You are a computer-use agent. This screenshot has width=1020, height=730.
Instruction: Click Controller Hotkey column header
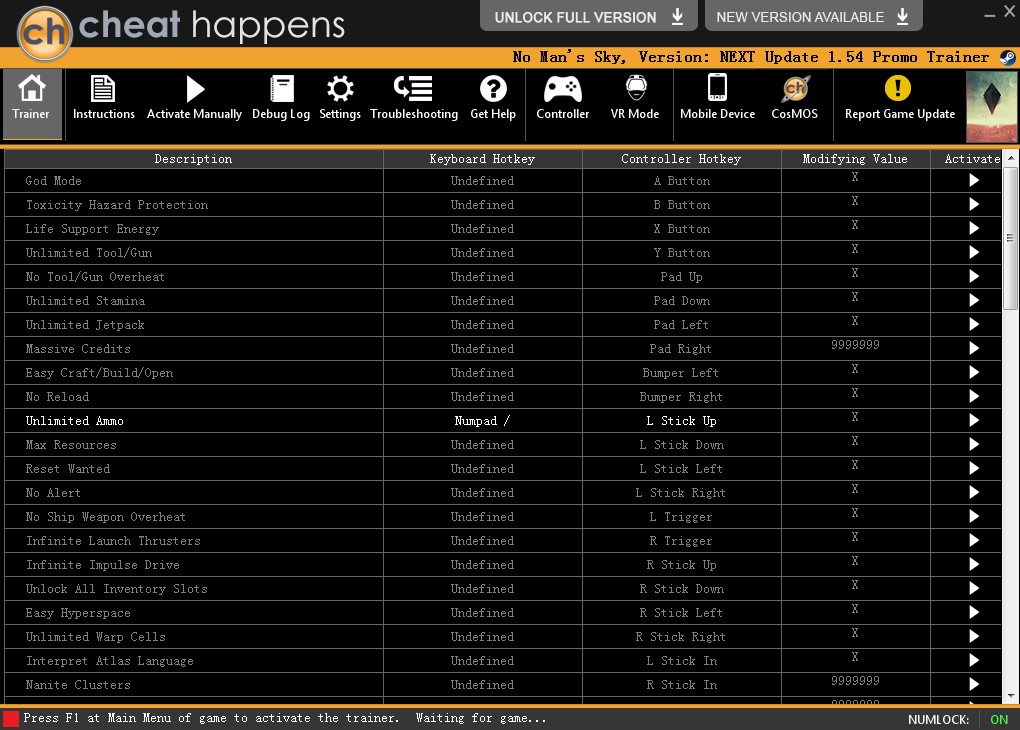pos(681,159)
